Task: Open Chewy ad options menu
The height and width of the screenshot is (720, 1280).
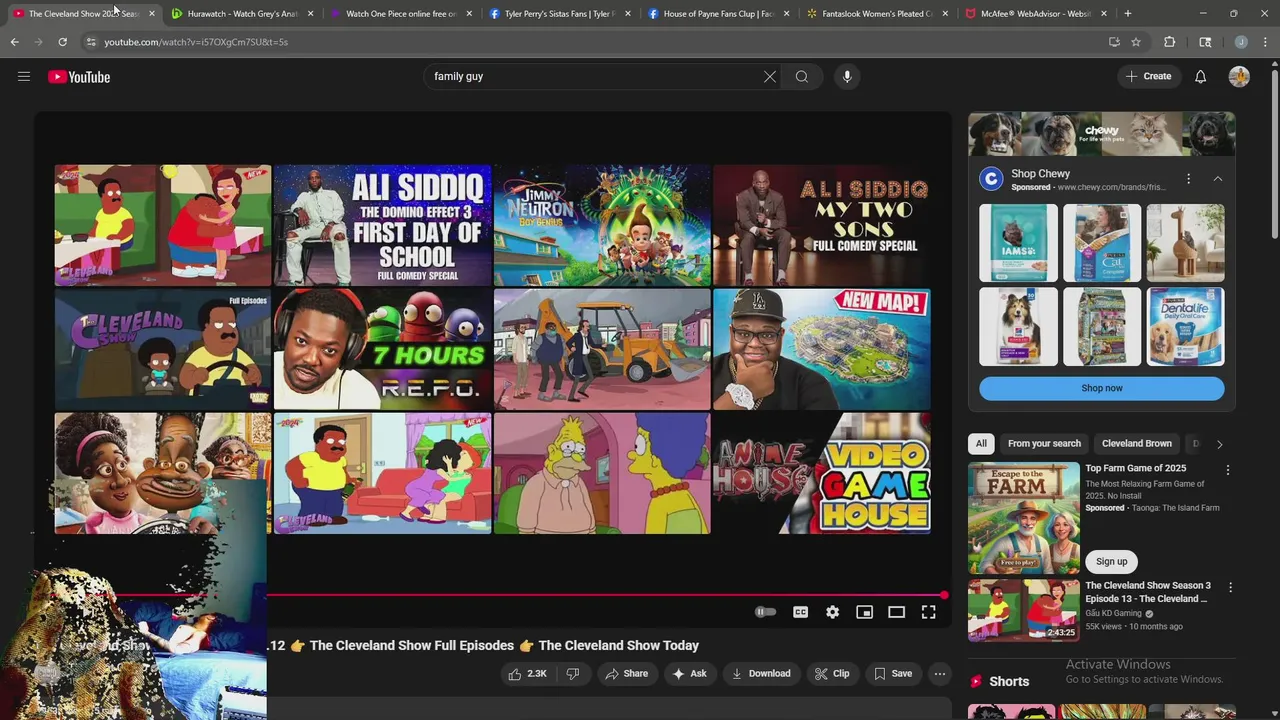Action: tap(1188, 179)
